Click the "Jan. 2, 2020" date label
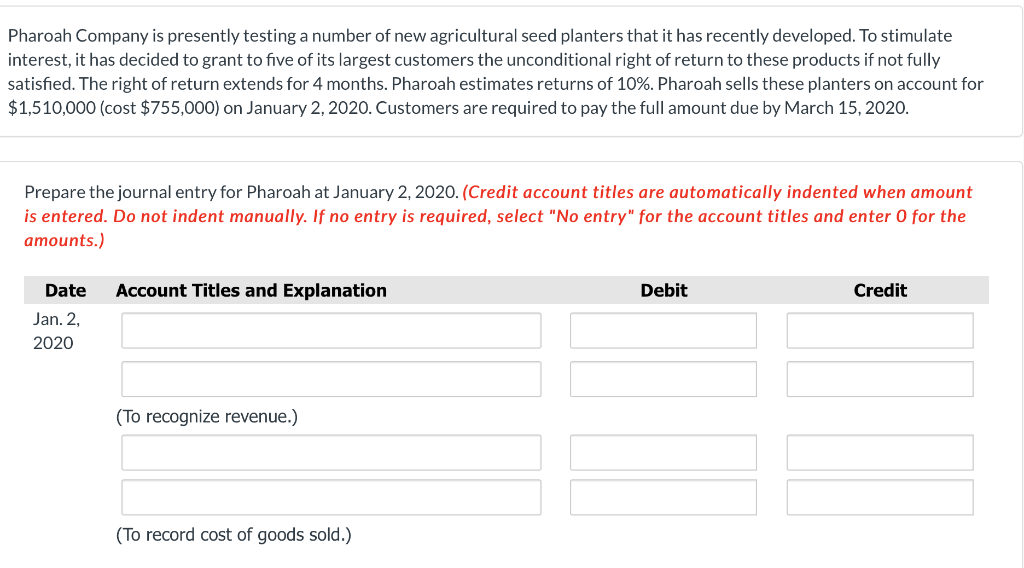Image resolution: width=1024 pixels, height=568 pixels. (x=54, y=331)
